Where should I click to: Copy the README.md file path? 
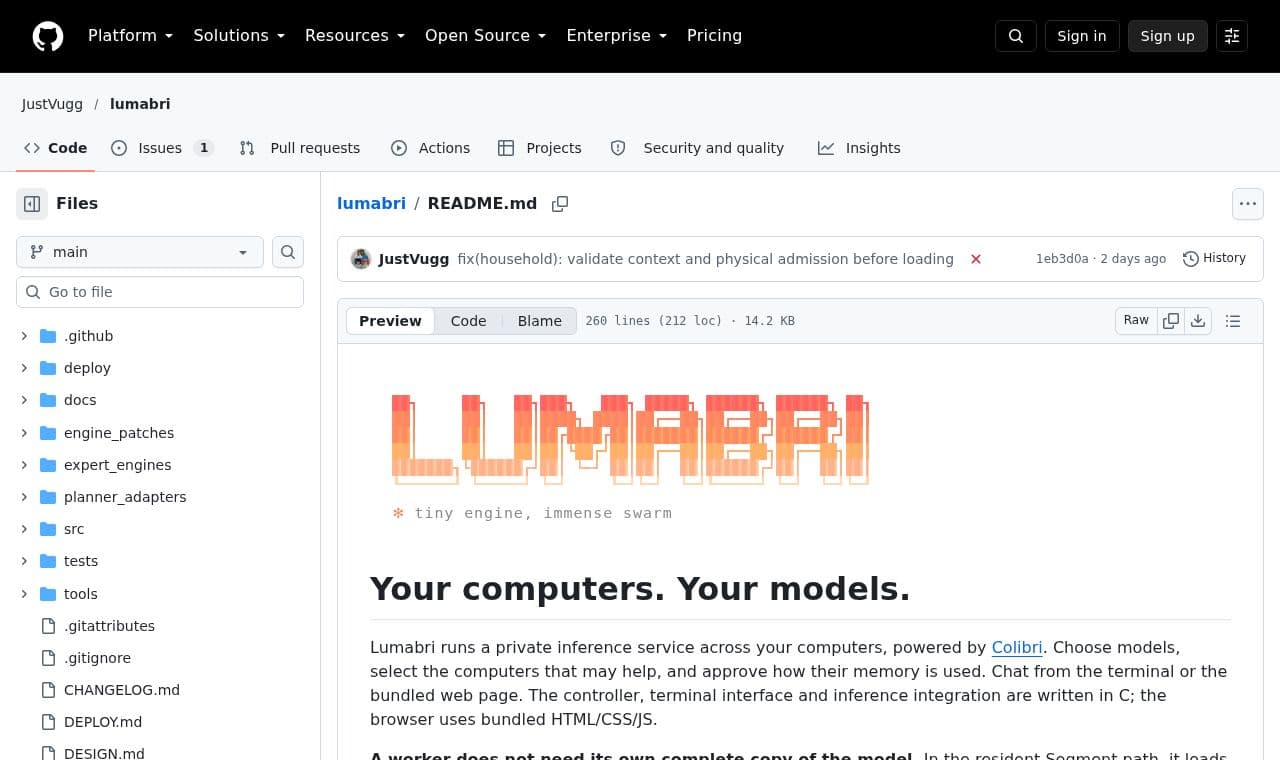tap(560, 204)
